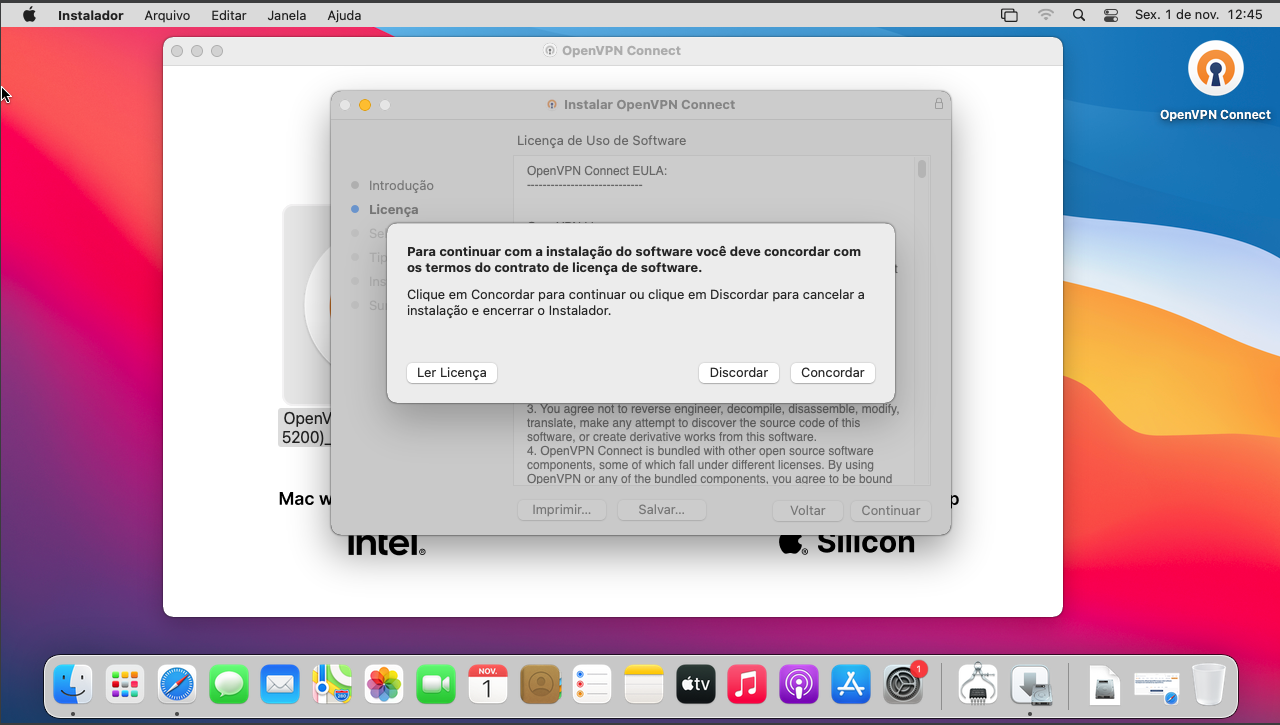This screenshot has height=725, width=1280.
Task: Open Launchpad from the Dock
Action: point(125,685)
